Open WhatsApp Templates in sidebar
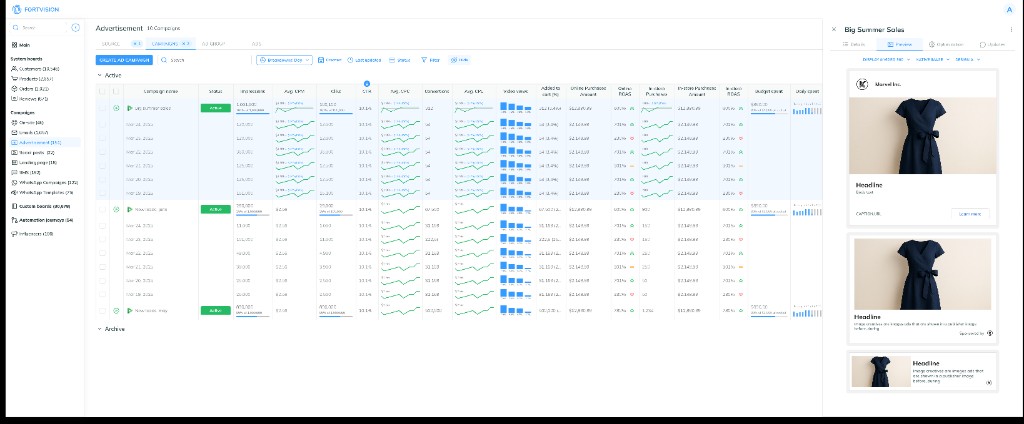This screenshot has width=1024, height=424. (42, 193)
